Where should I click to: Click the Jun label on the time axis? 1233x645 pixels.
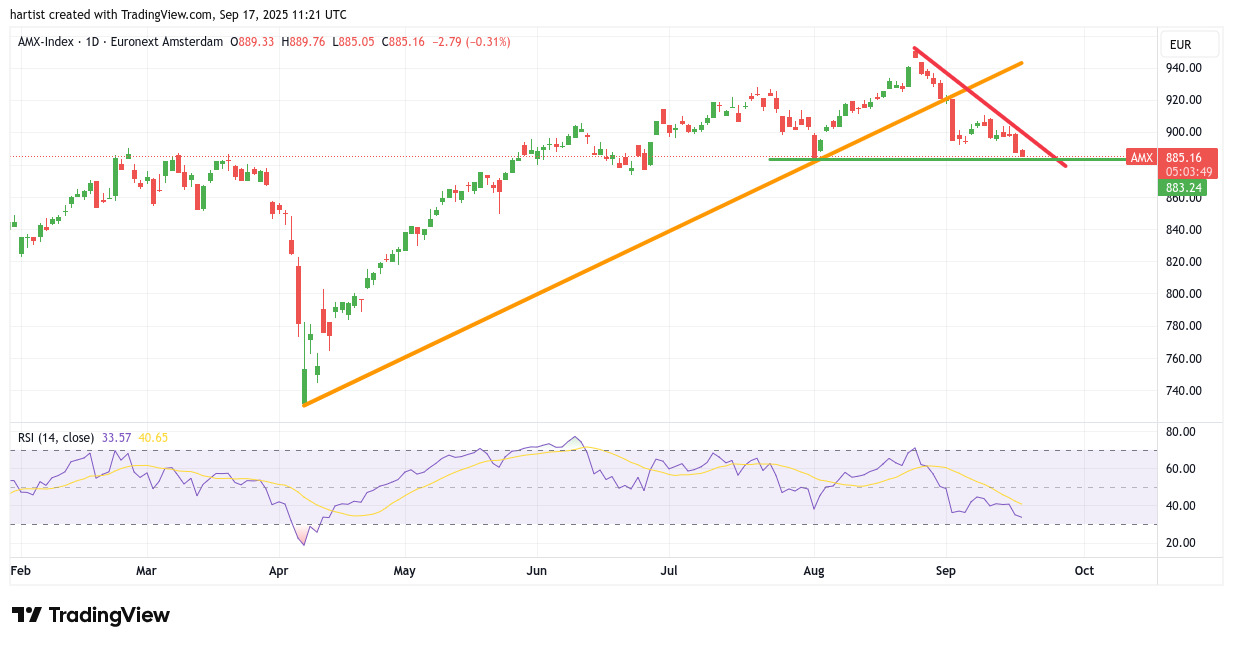coord(536,571)
